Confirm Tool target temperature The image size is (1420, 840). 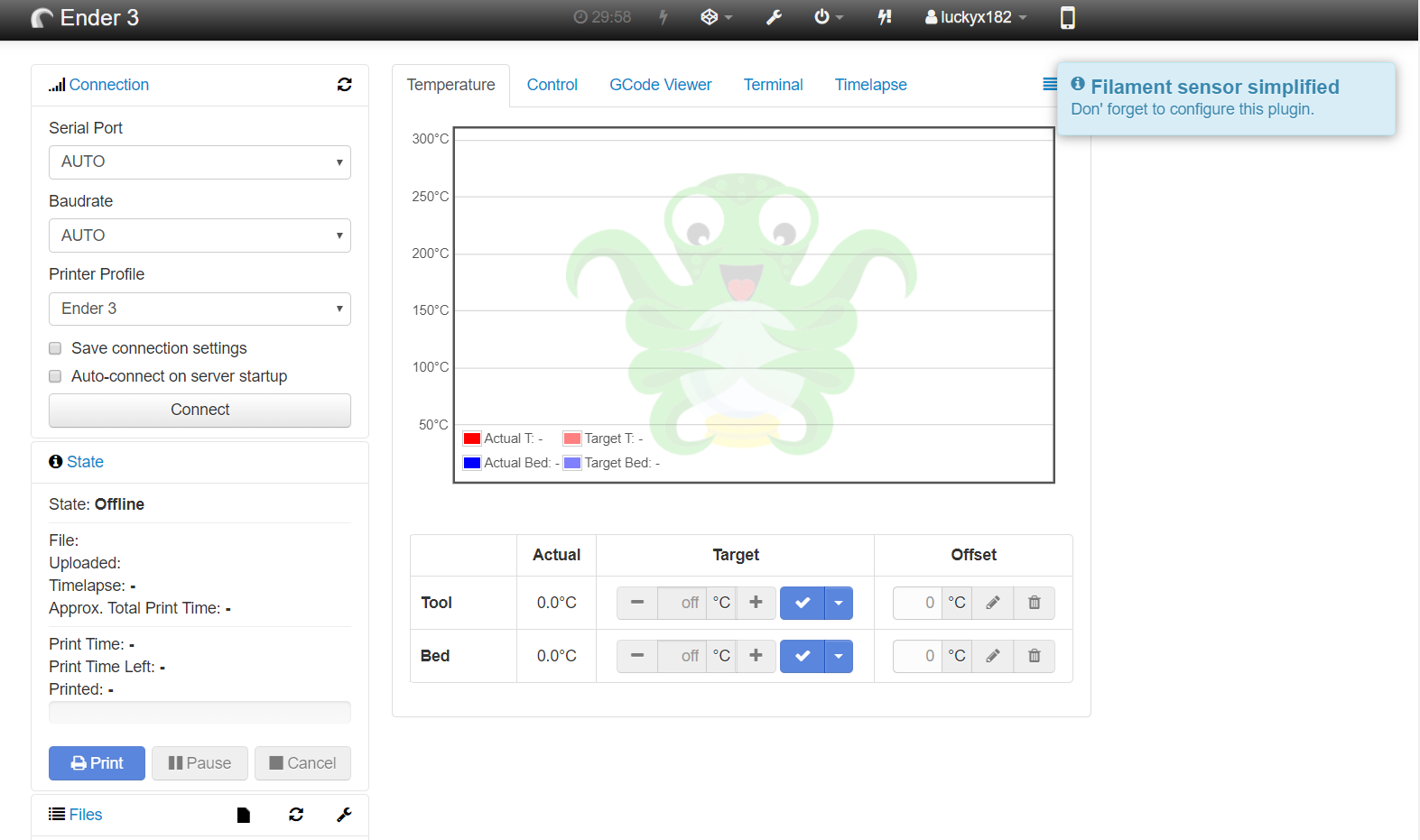[803, 603]
